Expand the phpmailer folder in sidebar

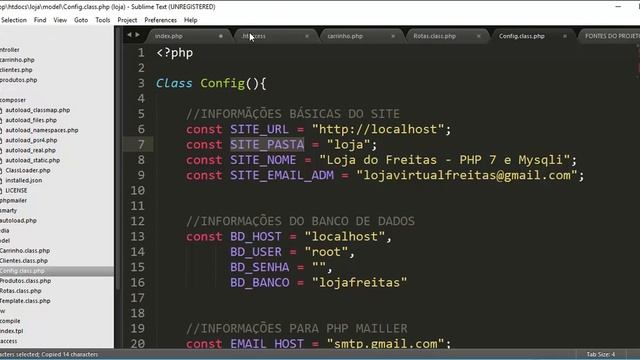click(x=13, y=200)
